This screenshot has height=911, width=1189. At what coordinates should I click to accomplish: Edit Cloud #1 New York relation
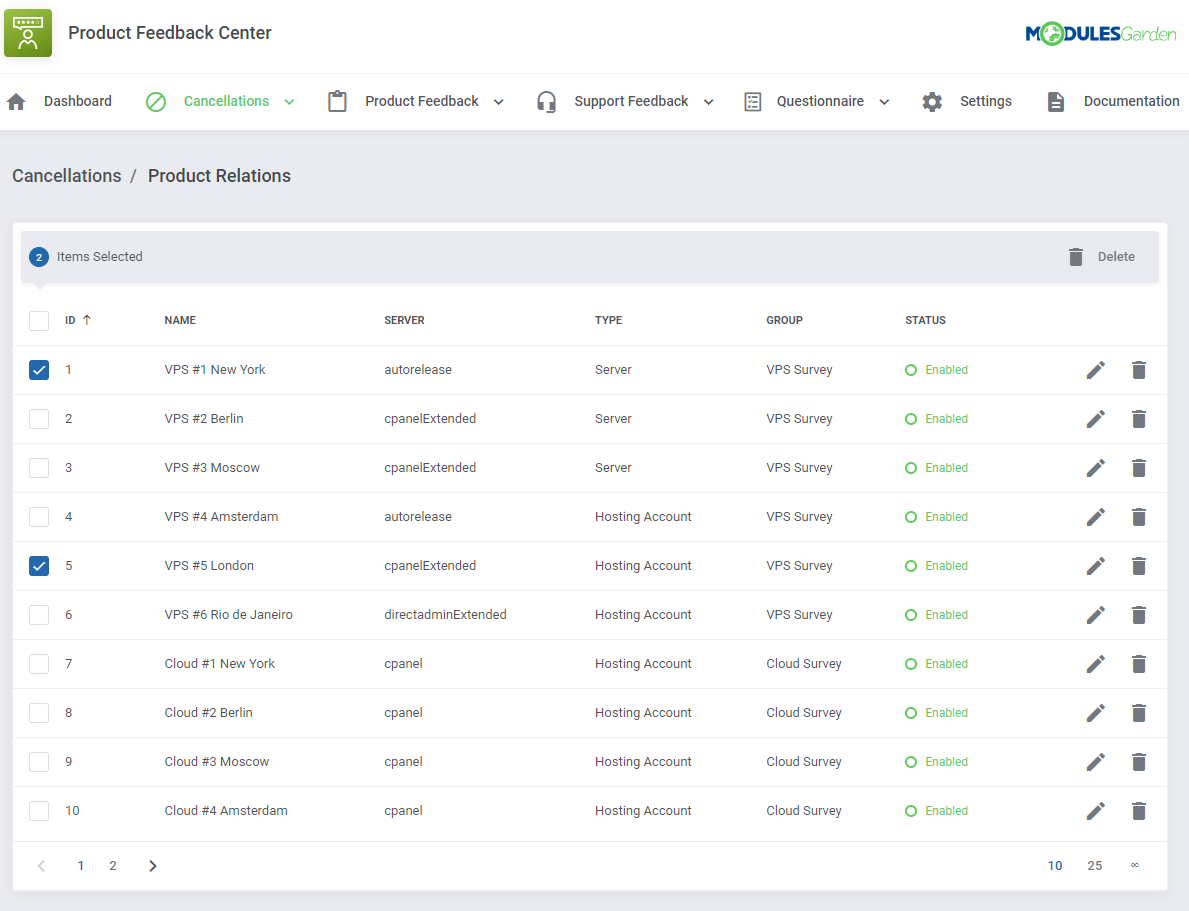click(x=1096, y=664)
